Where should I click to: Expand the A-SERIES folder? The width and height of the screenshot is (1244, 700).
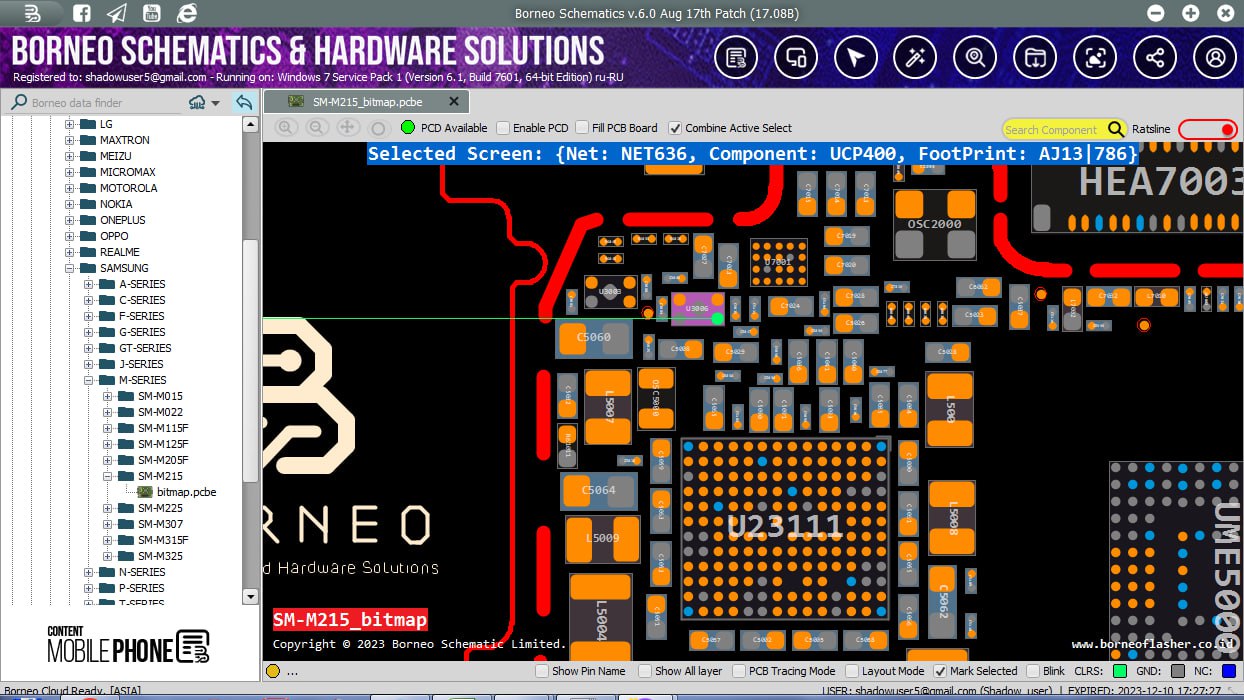(x=89, y=284)
